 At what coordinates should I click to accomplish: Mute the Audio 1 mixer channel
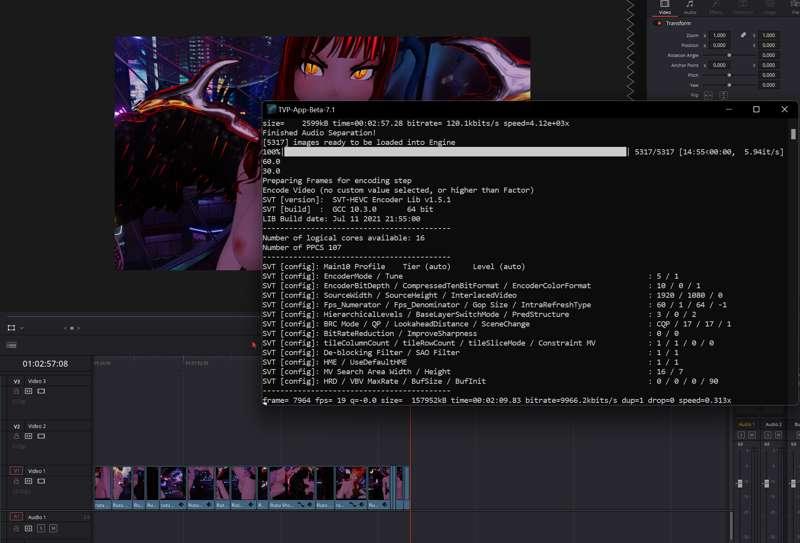tap(752, 435)
